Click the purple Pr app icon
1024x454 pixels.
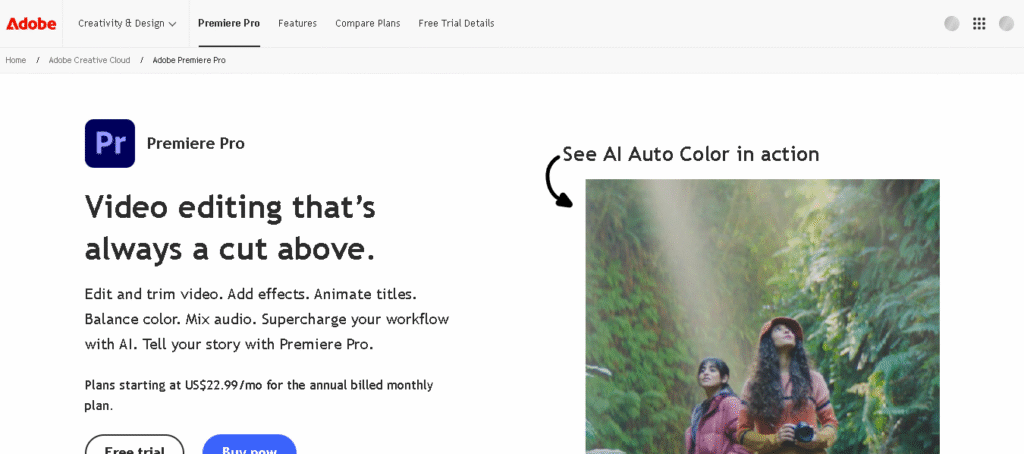click(x=110, y=143)
